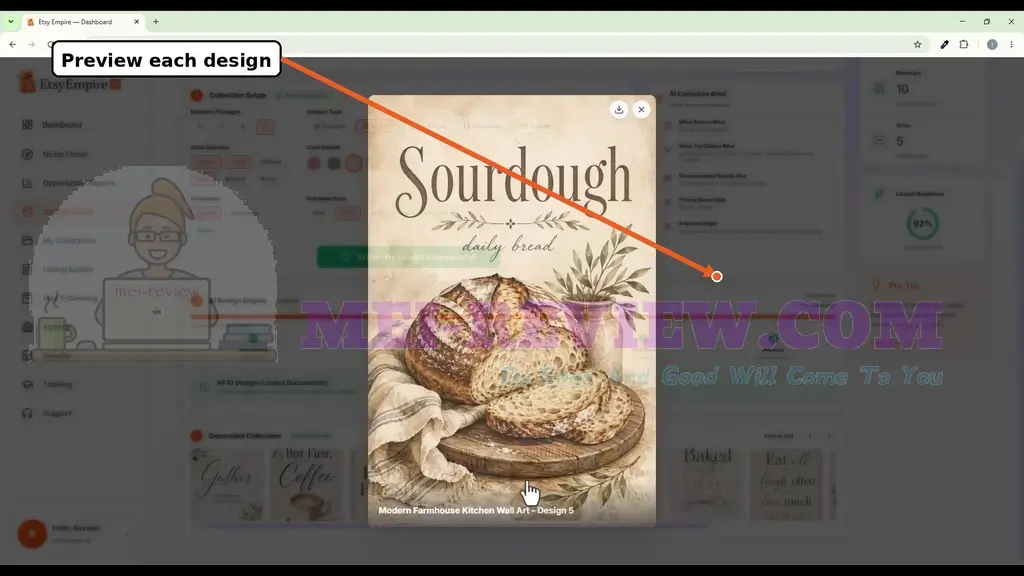Screen dimensions: 1024x576
Task: Click the 92% Launch Readiness ring
Action: [922, 224]
